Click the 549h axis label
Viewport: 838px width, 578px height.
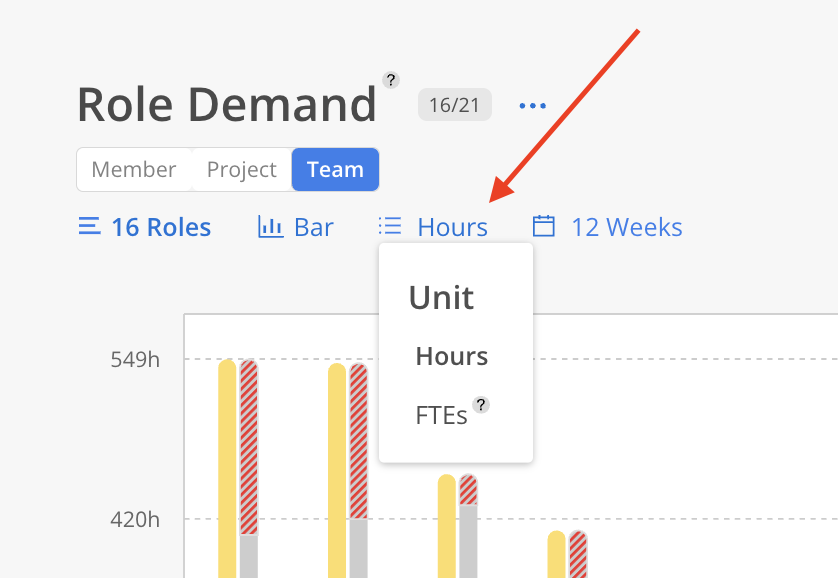(x=135, y=360)
